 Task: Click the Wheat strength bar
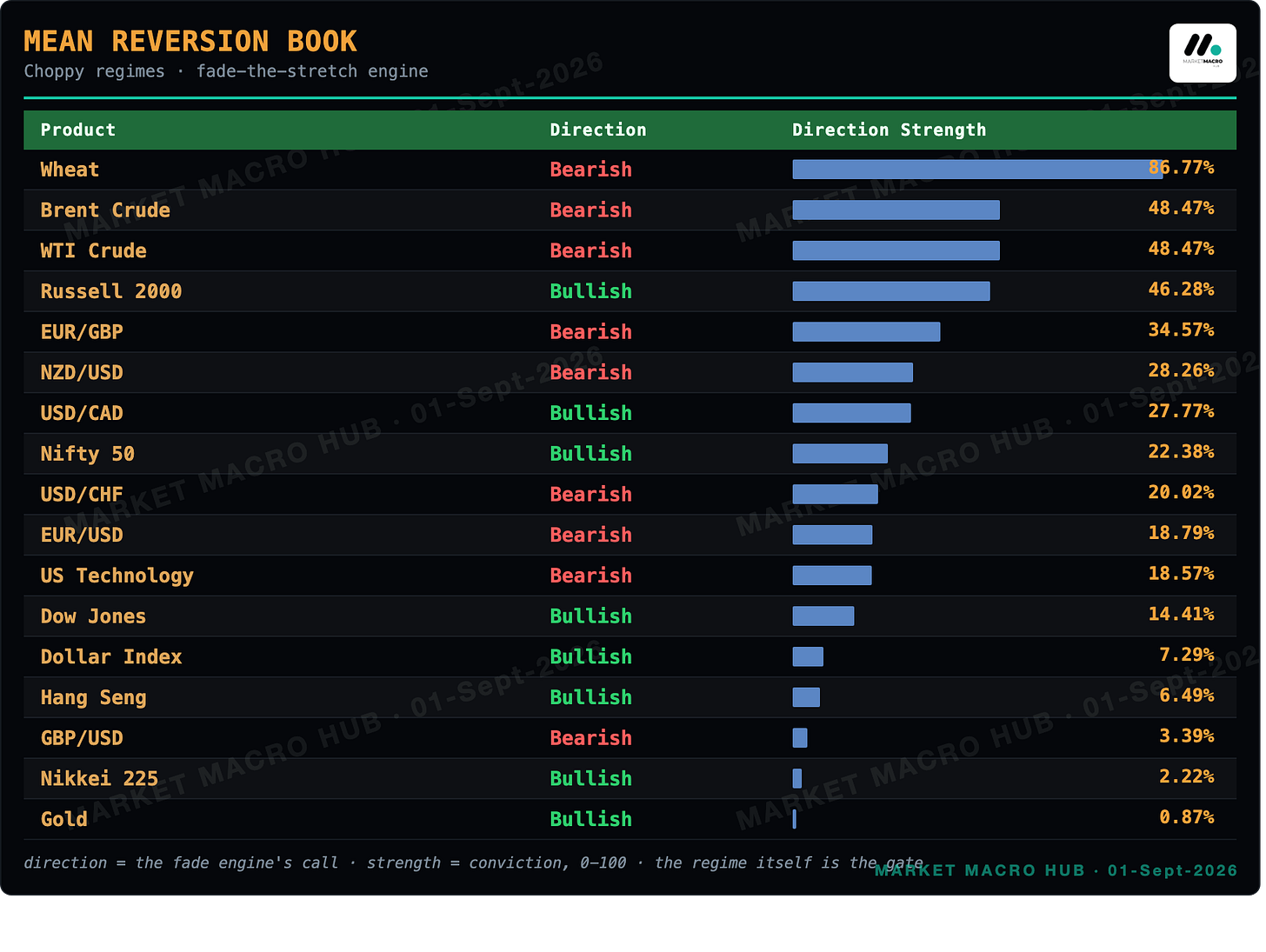pyautogui.click(x=977, y=170)
